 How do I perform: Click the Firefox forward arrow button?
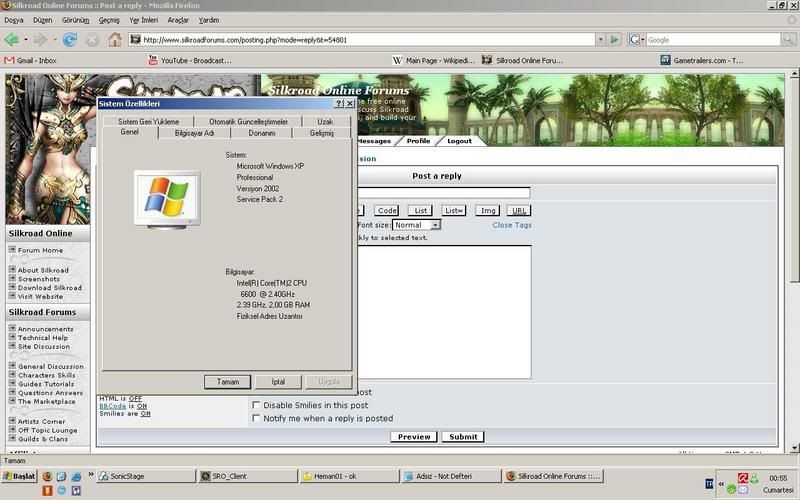tap(40, 39)
